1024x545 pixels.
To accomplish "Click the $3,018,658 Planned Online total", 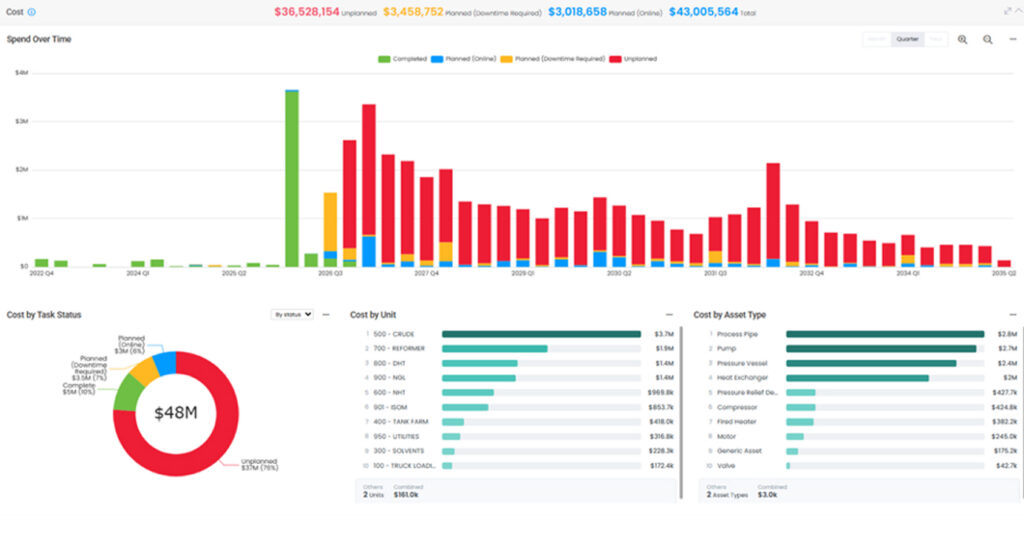I will point(577,12).
